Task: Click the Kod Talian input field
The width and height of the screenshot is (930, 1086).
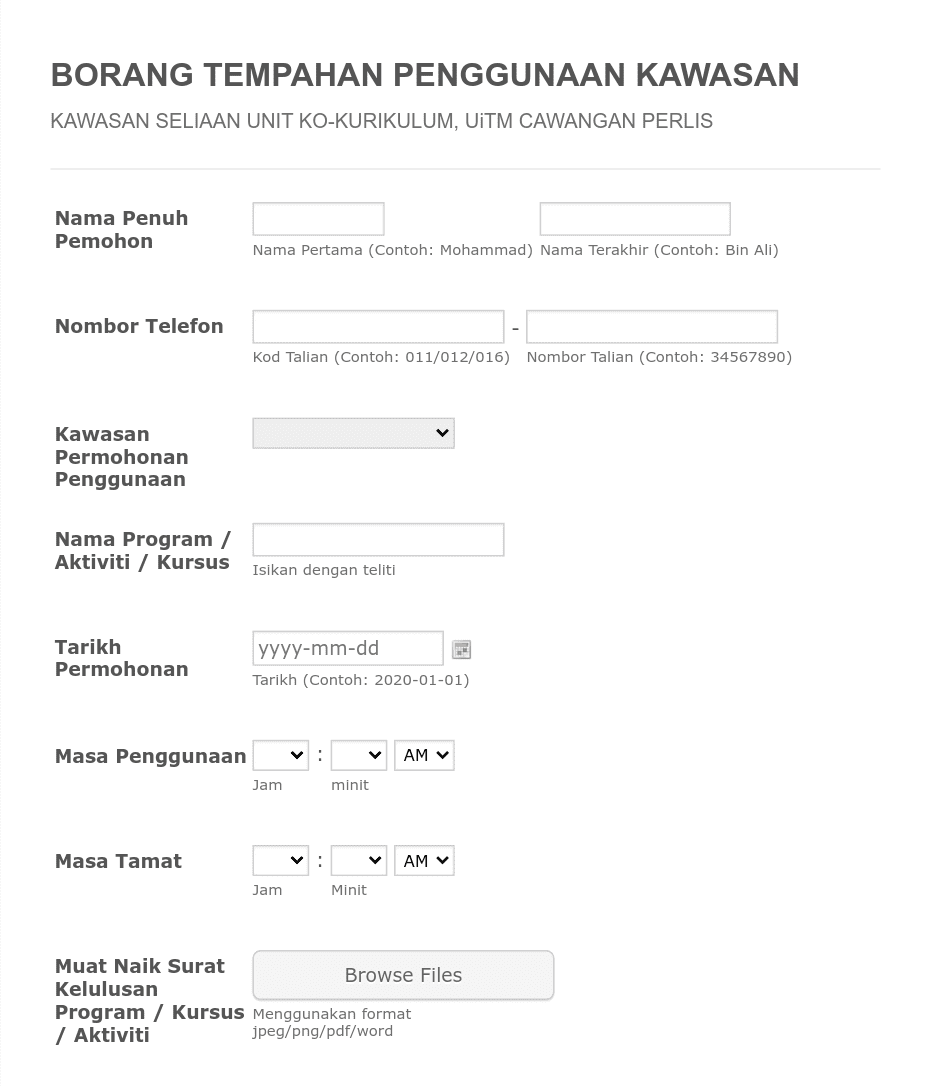Action: (x=377, y=326)
